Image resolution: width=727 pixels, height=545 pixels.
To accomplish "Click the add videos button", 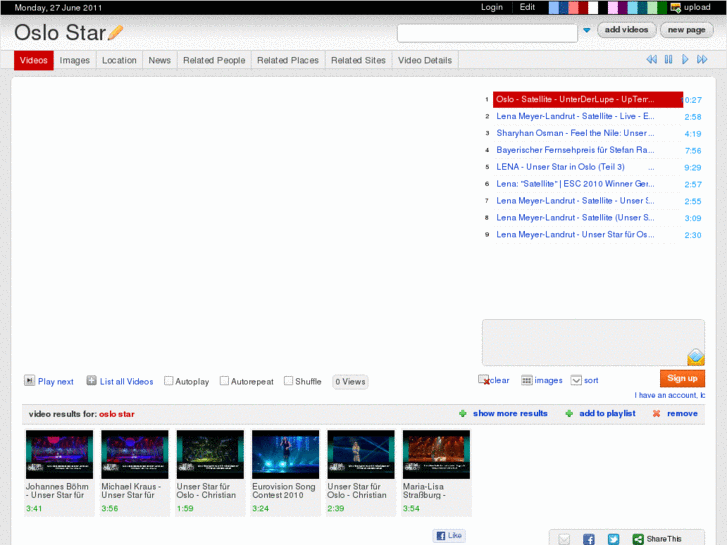I will pyautogui.click(x=626, y=30).
